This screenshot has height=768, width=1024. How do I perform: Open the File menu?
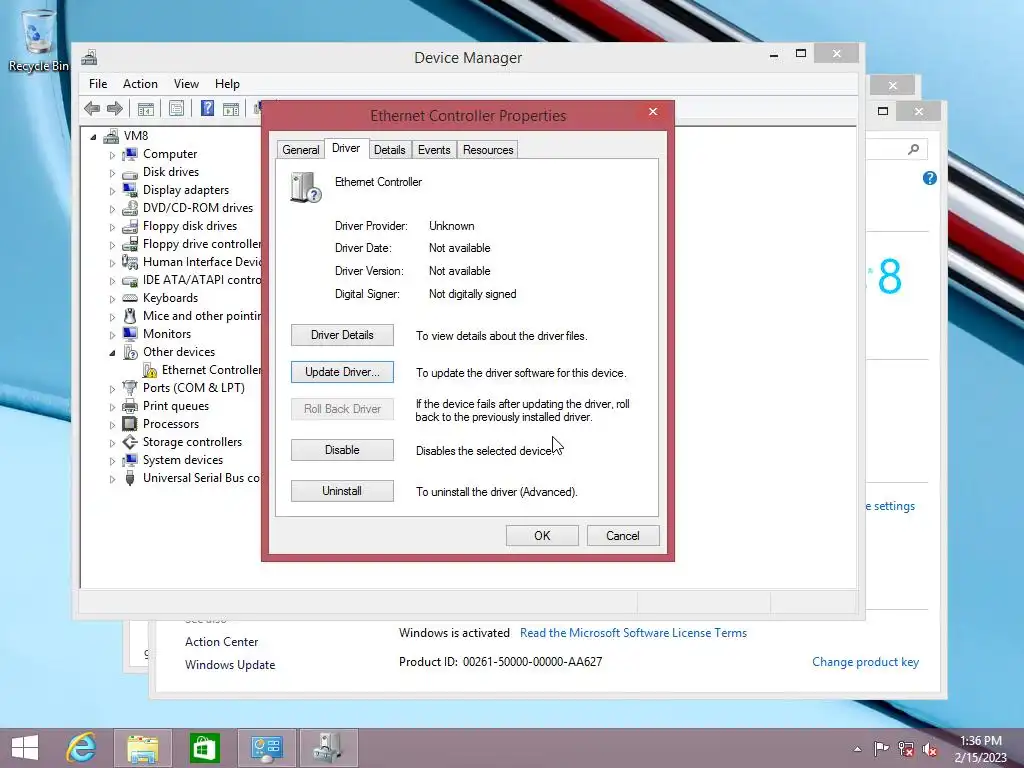coord(98,84)
